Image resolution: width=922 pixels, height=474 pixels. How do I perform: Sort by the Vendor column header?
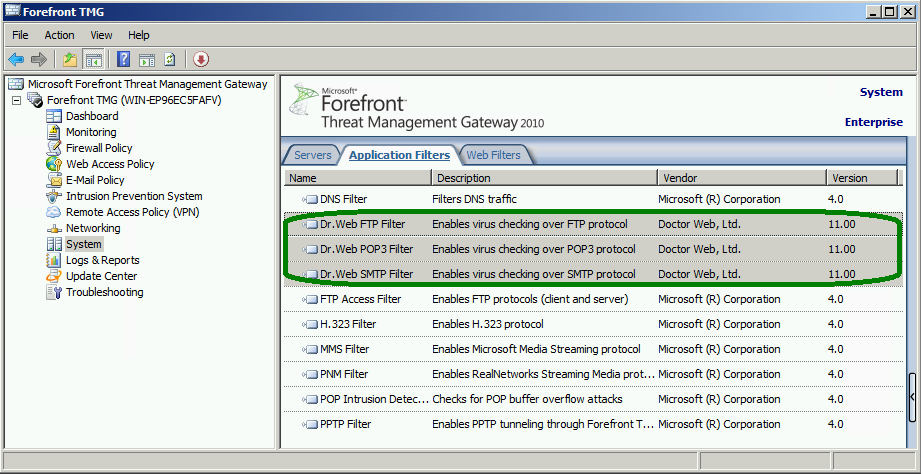[741, 178]
